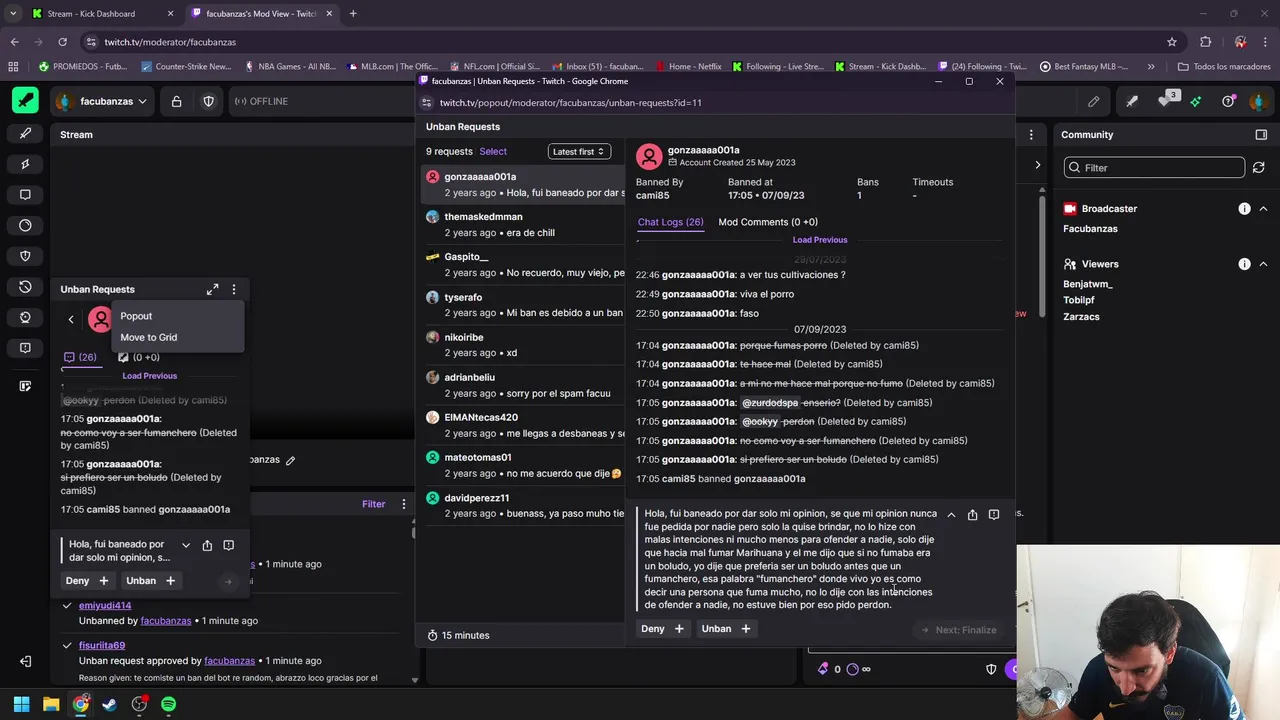Click the open padlock icon in Mod View header
The image size is (1280, 720).
[x=176, y=101]
